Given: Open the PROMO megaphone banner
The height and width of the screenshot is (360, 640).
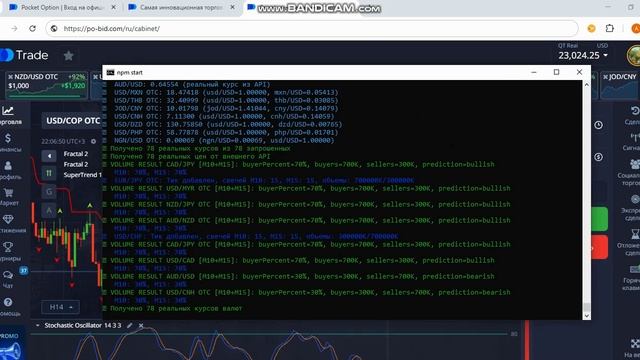Looking at the screenshot, I should [x=11, y=345].
